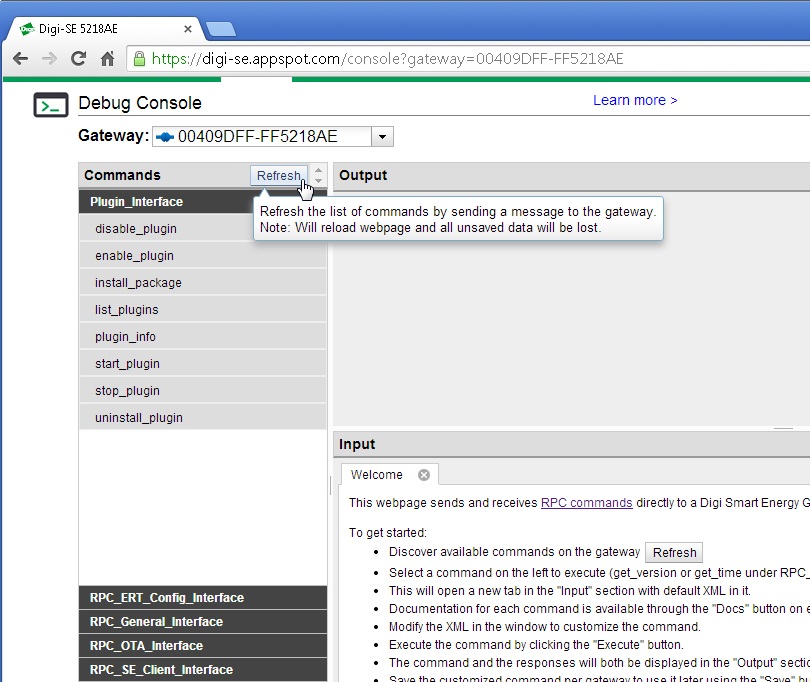810x682 pixels.
Task: Close the Welcome tab with its X icon
Action: click(424, 475)
